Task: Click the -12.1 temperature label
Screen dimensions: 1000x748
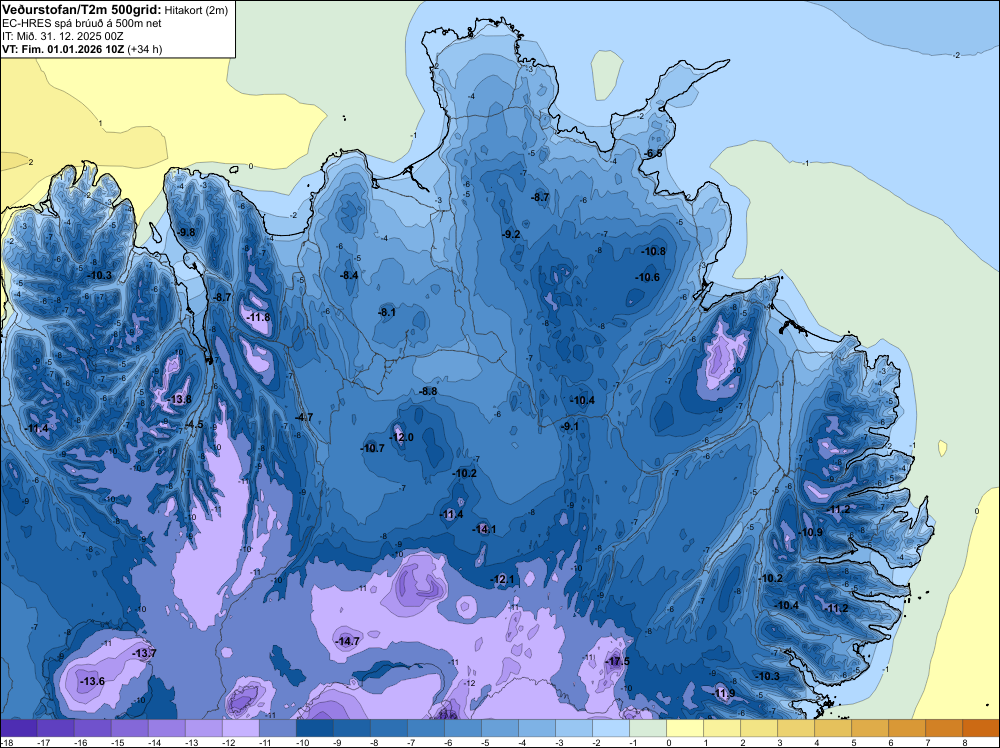Action: [x=502, y=580]
